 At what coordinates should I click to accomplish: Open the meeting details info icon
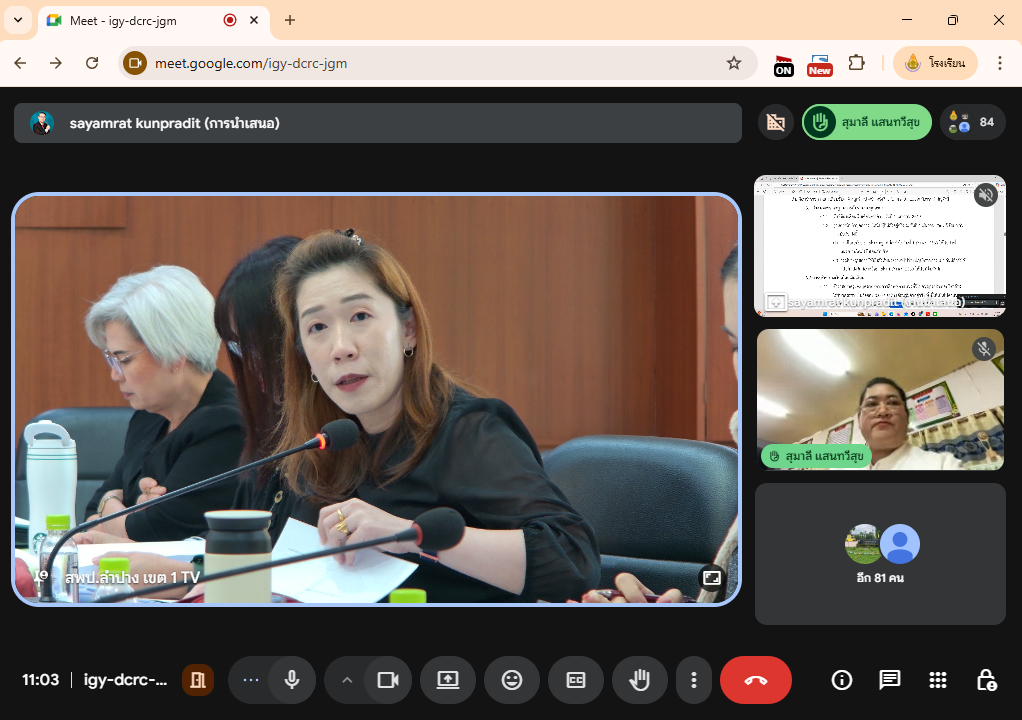842,680
